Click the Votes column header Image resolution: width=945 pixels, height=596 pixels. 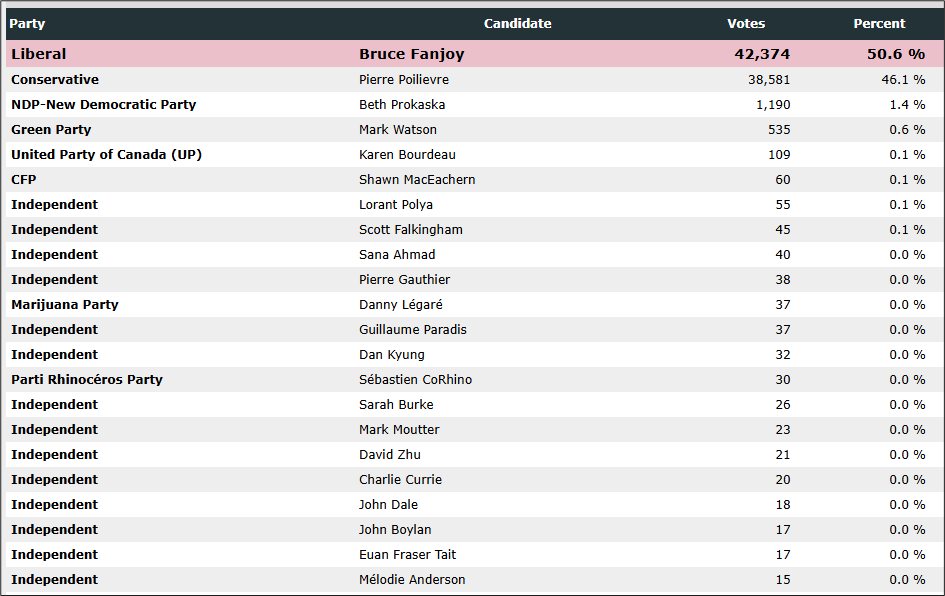(746, 24)
